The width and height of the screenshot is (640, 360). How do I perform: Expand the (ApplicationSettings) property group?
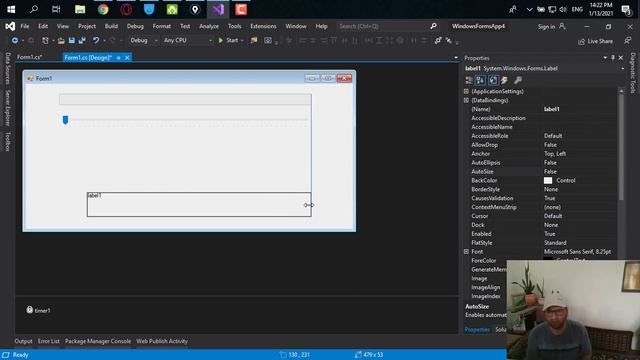coord(466,91)
